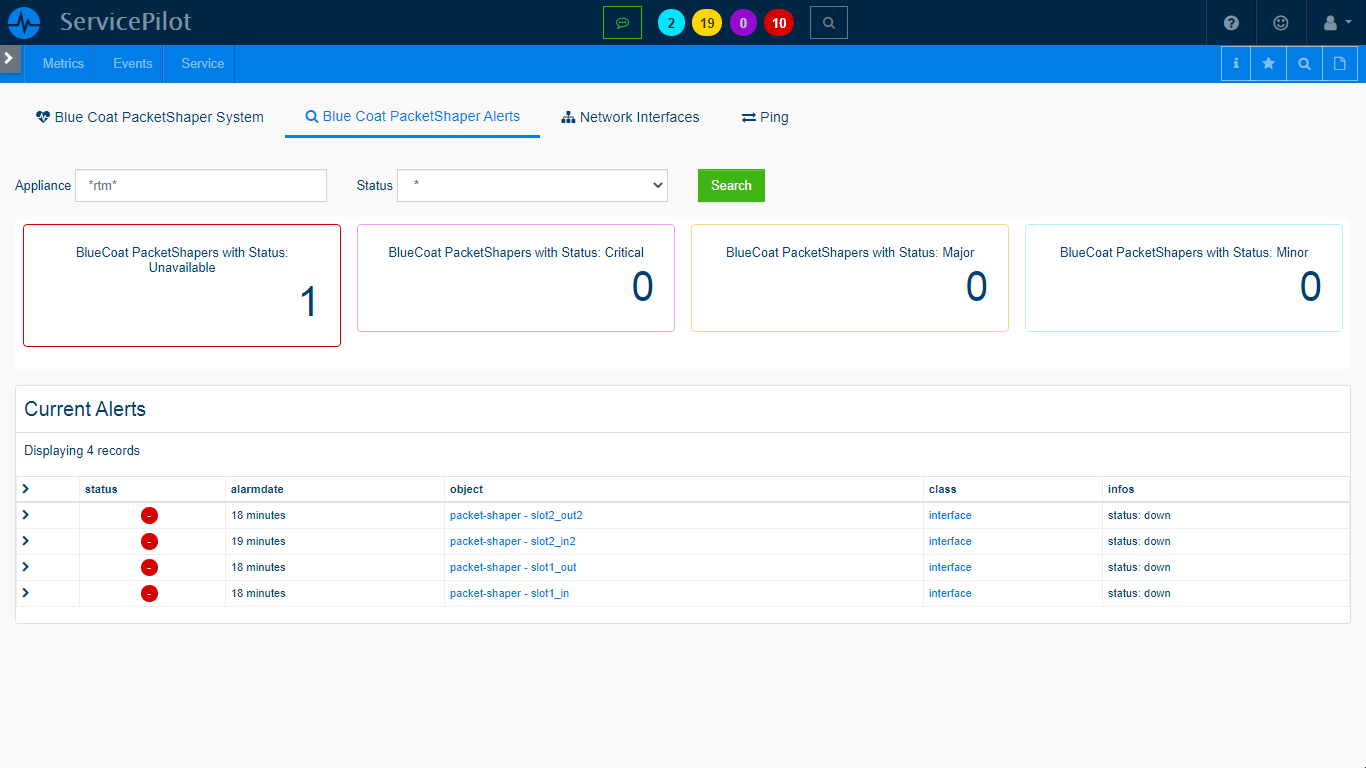Click the document page icon in toolbar
Image resolution: width=1366 pixels, height=768 pixels.
1340,64
